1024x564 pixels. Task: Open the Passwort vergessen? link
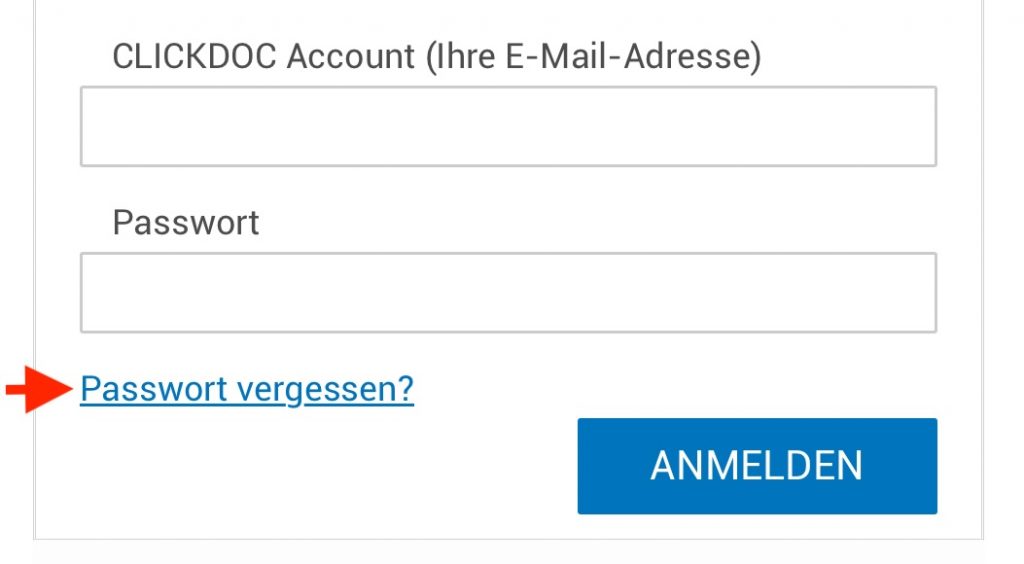click(x=247, y=389)
